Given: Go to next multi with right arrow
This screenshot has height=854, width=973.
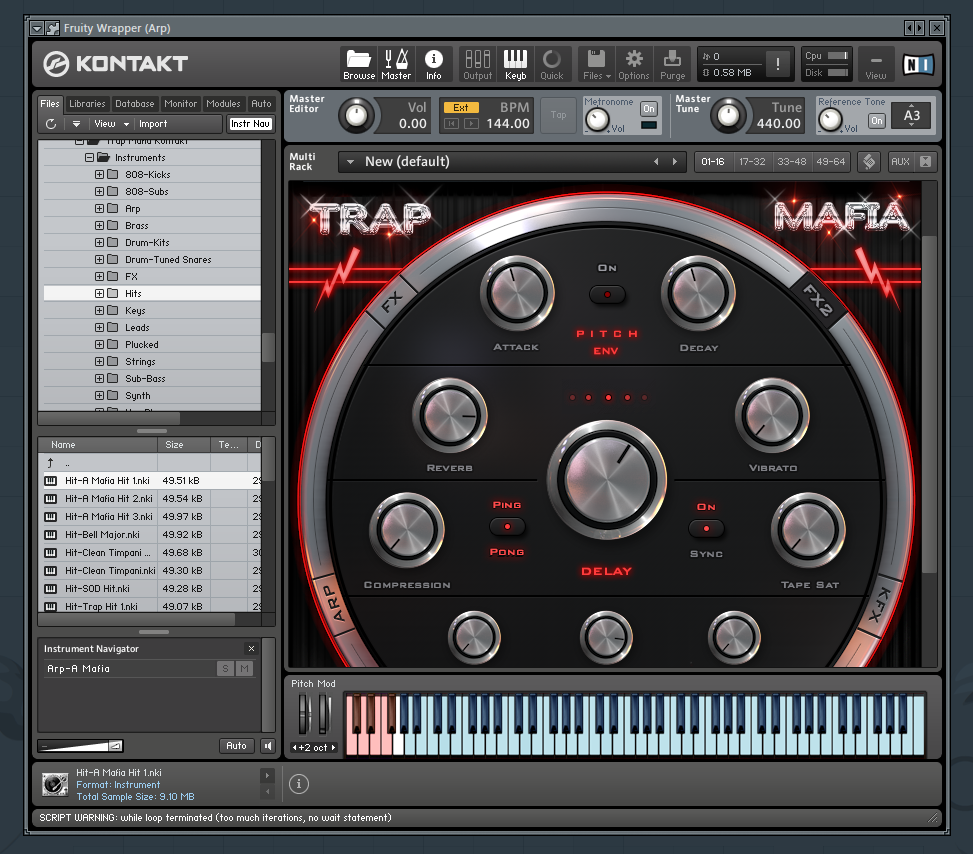Looking at the screenshot, I should coord(675,161).
